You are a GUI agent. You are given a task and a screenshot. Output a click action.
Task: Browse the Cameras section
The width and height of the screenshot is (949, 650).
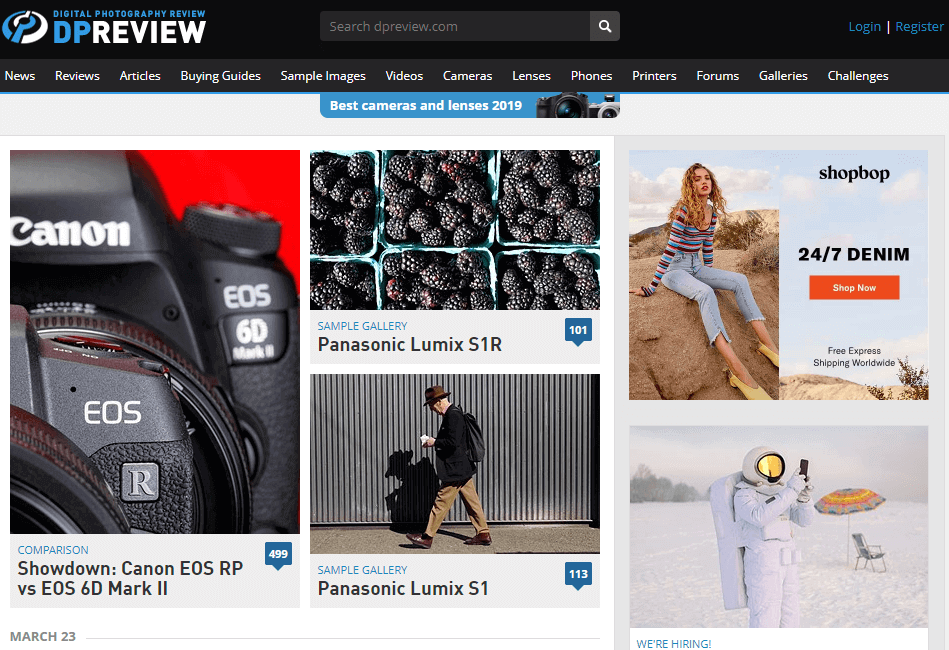coord(467,75)
